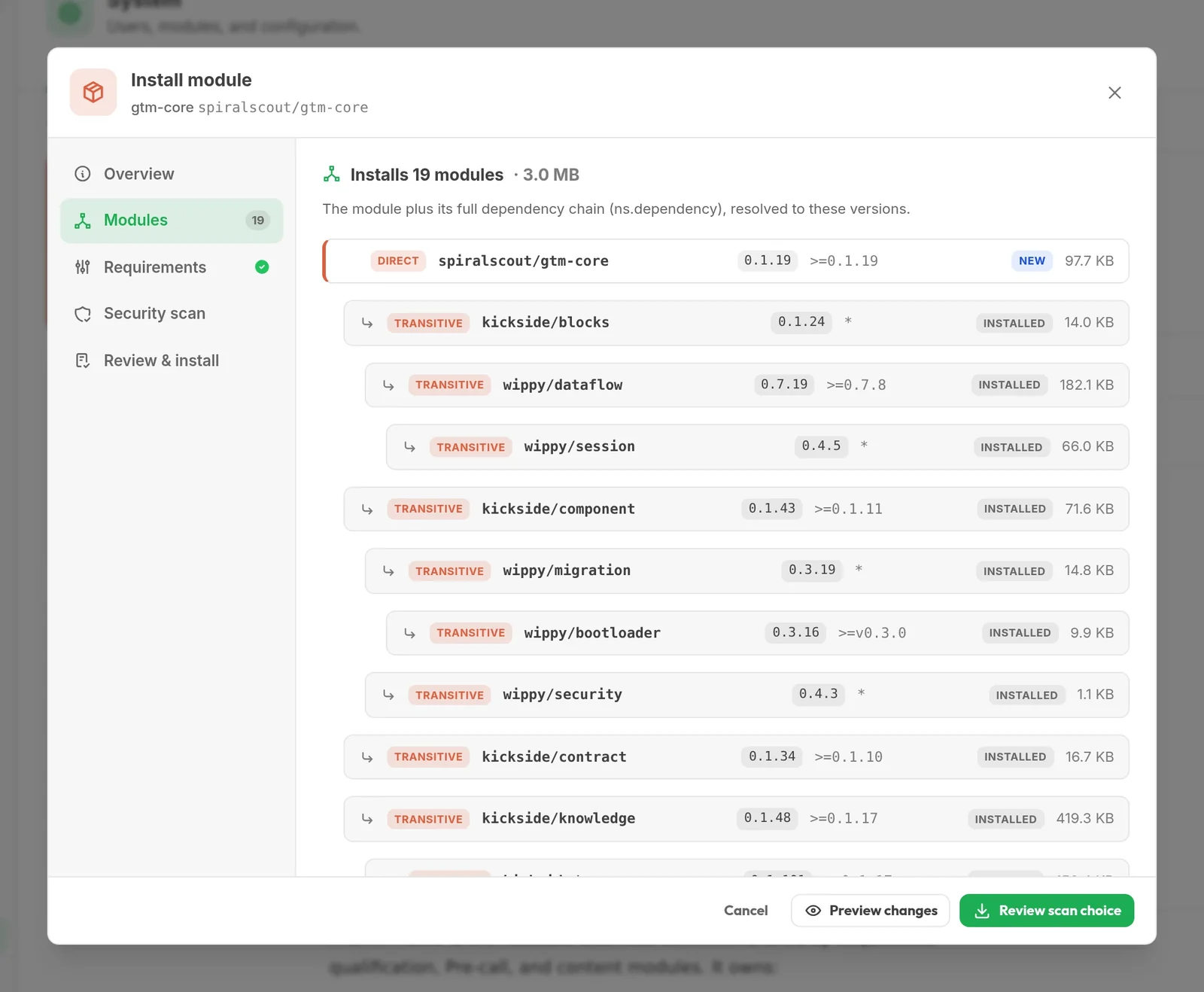The image size is (1204, 992).
Task: Click the arrow icon on wippy/session row
Action: tap(409, 447)
